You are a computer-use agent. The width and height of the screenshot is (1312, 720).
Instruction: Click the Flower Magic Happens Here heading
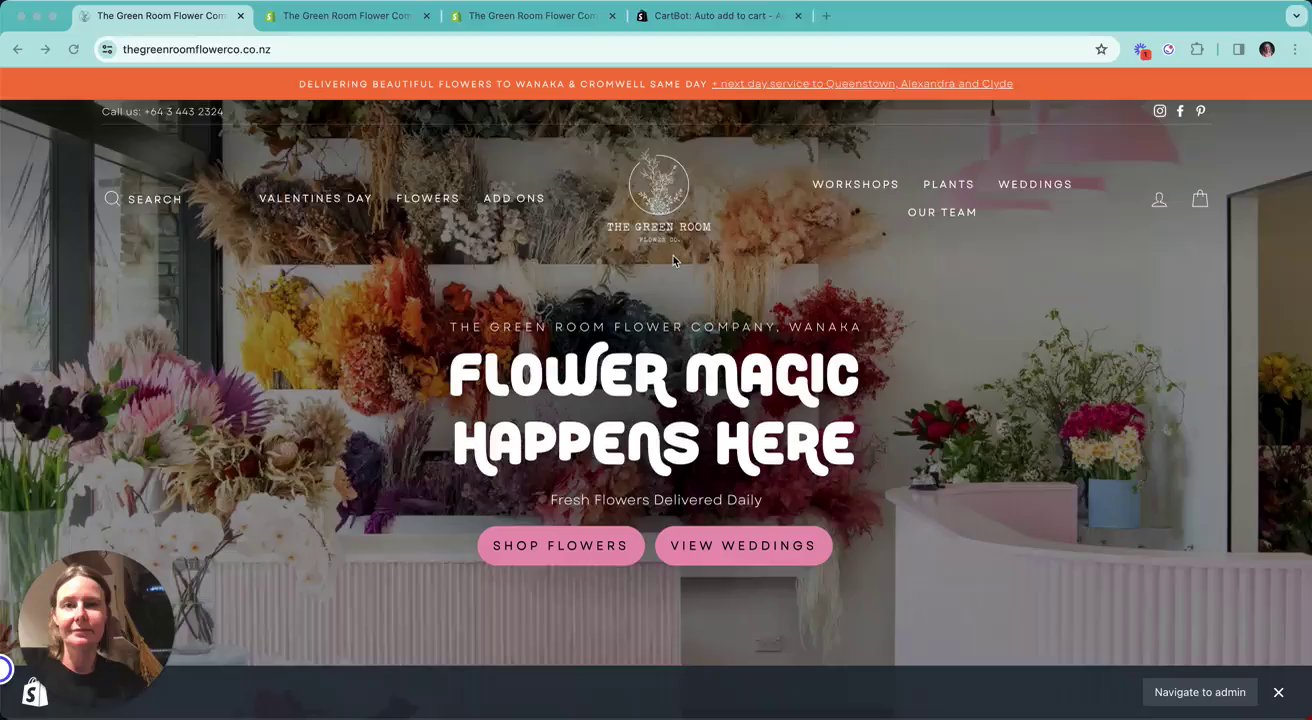click(x=655, y=409)
